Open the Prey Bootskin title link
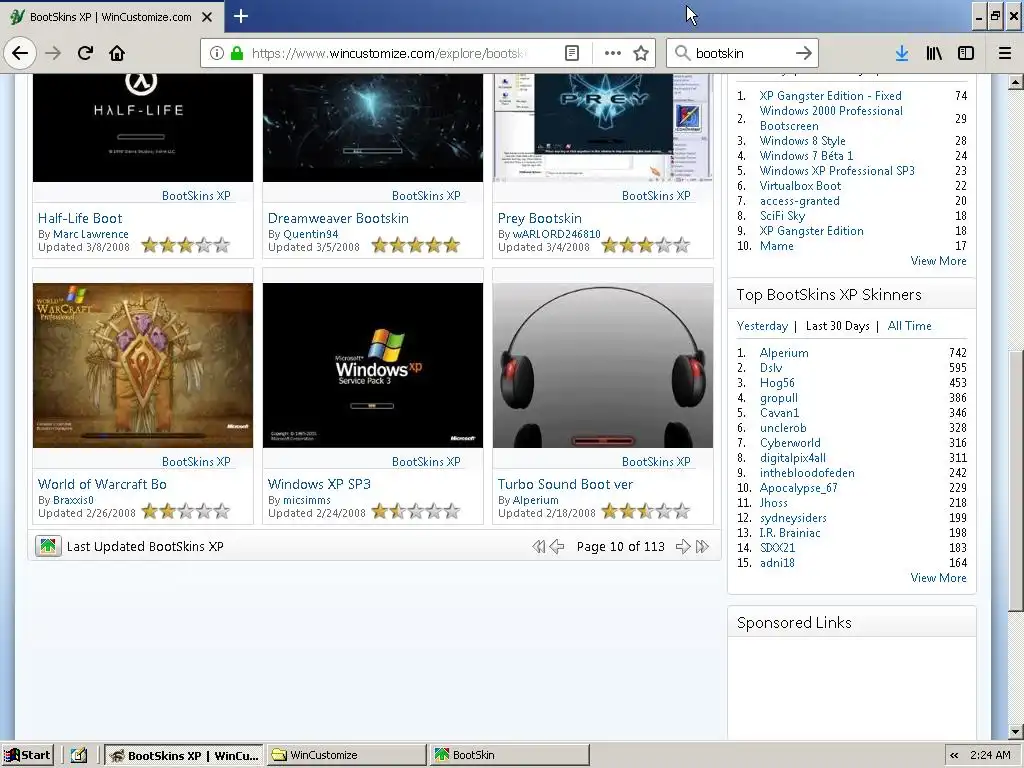This screenshot has width=1024, height=768. click(x=539, y=218)
